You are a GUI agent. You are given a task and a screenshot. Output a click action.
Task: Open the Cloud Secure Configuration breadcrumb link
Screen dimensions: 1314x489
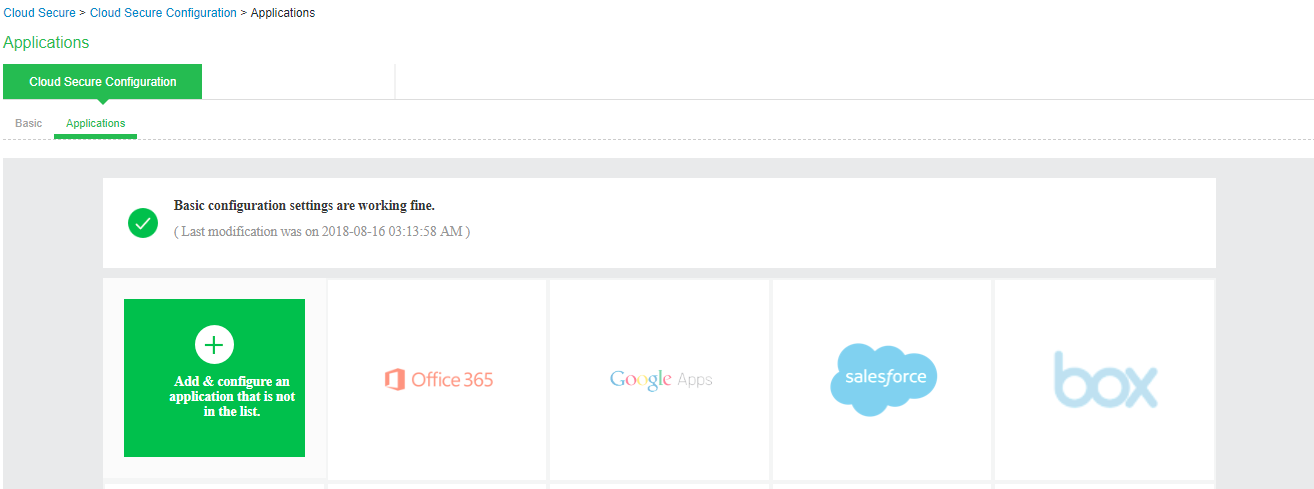[163, 13]
